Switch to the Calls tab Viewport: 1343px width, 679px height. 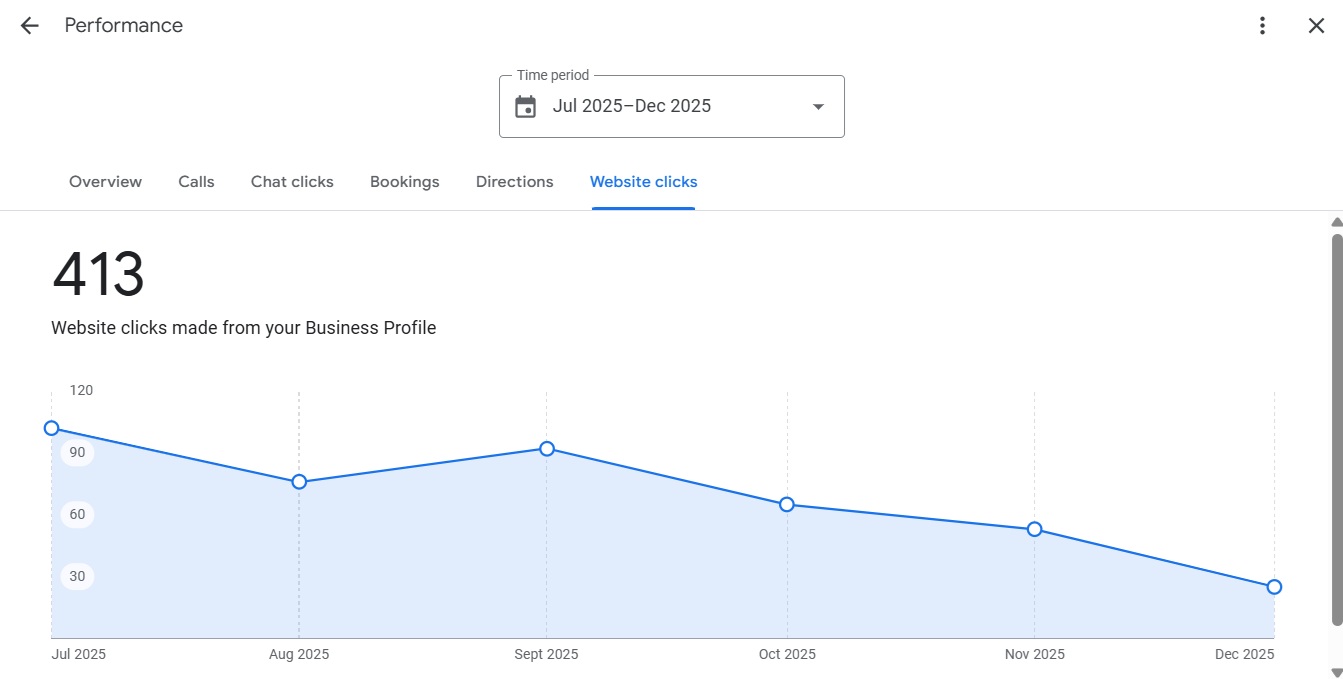pos(196,182)
